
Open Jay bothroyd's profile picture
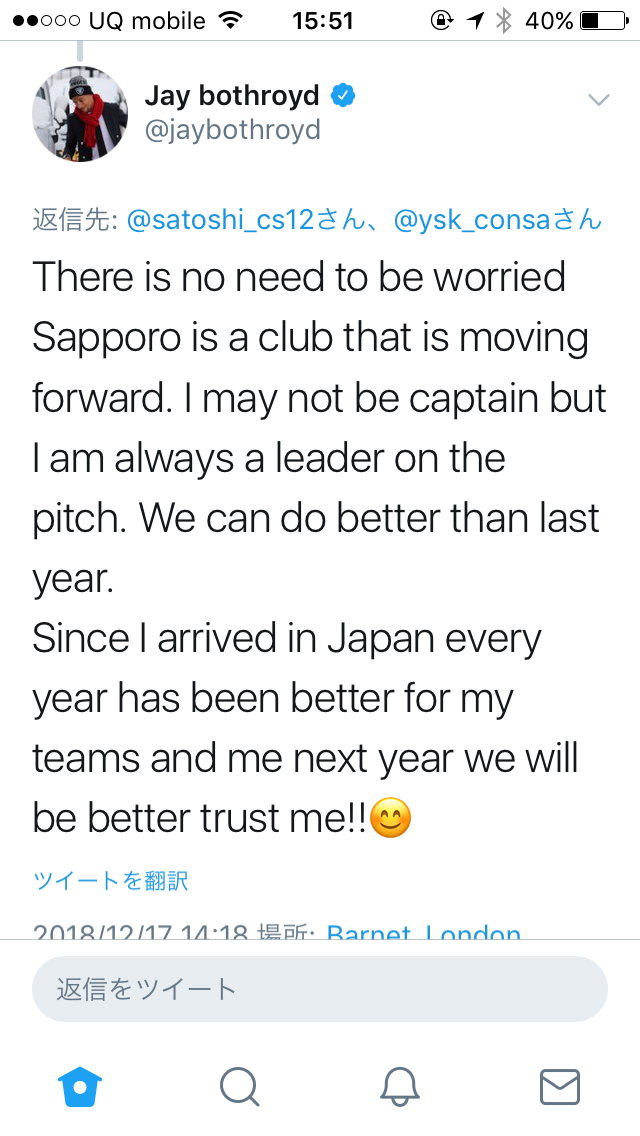(x=80, y=114)
